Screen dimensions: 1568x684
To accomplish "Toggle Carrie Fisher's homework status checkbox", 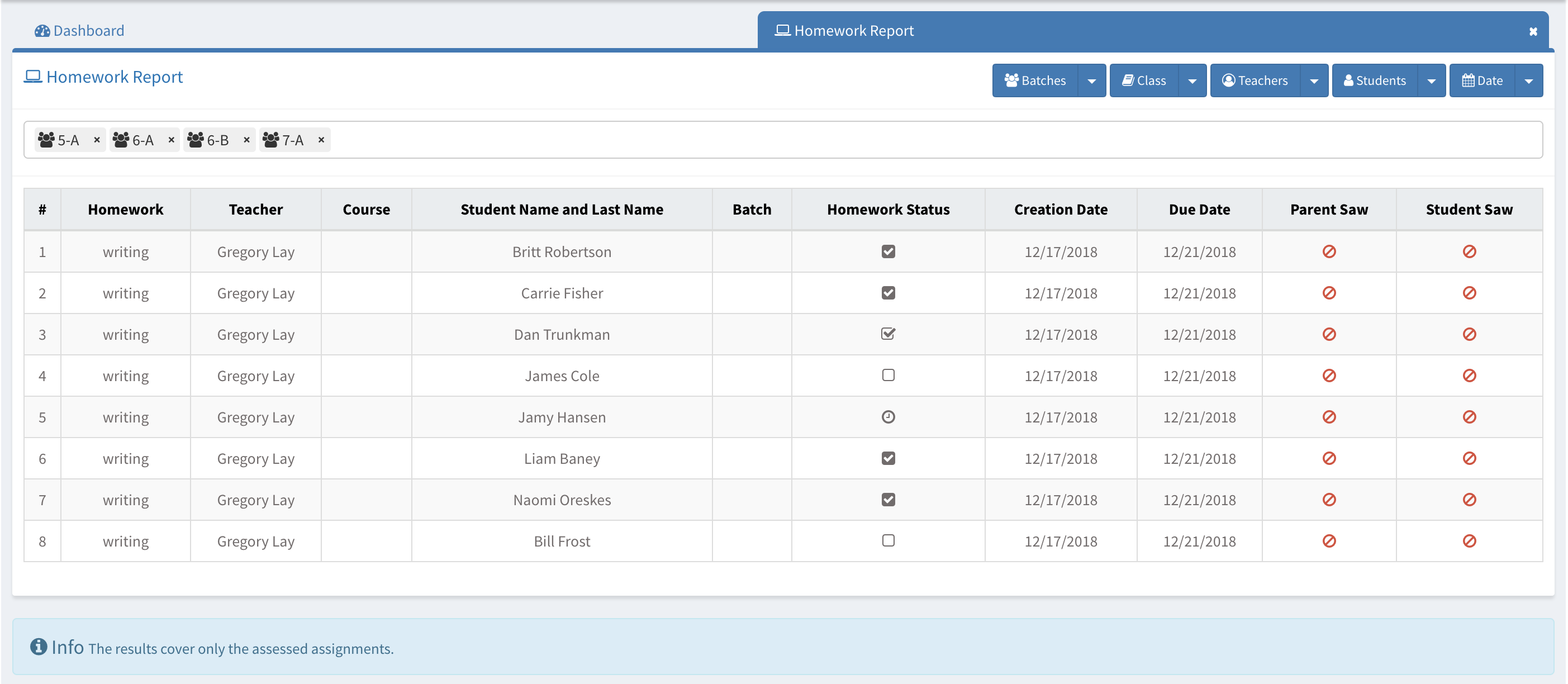I will click(x=888, y=293).
